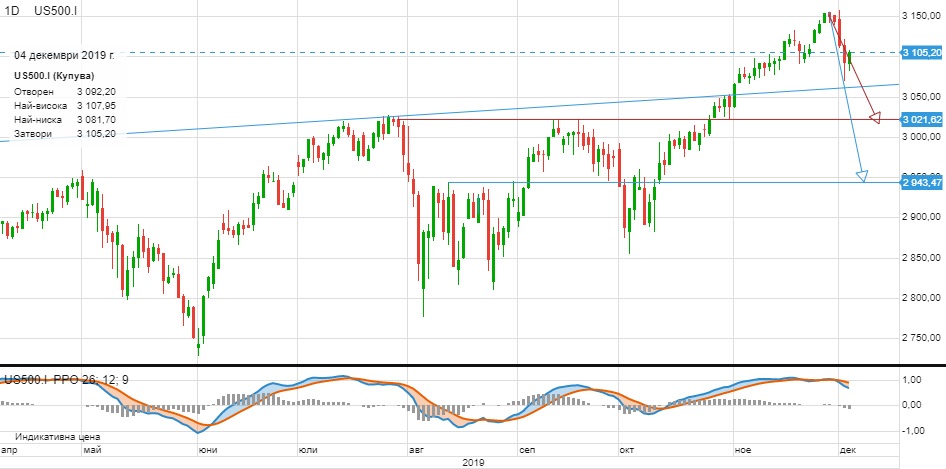Click the 3 150,00 price axis label
The width and height of the screenshot is (946, 469).
click(922, 16)
